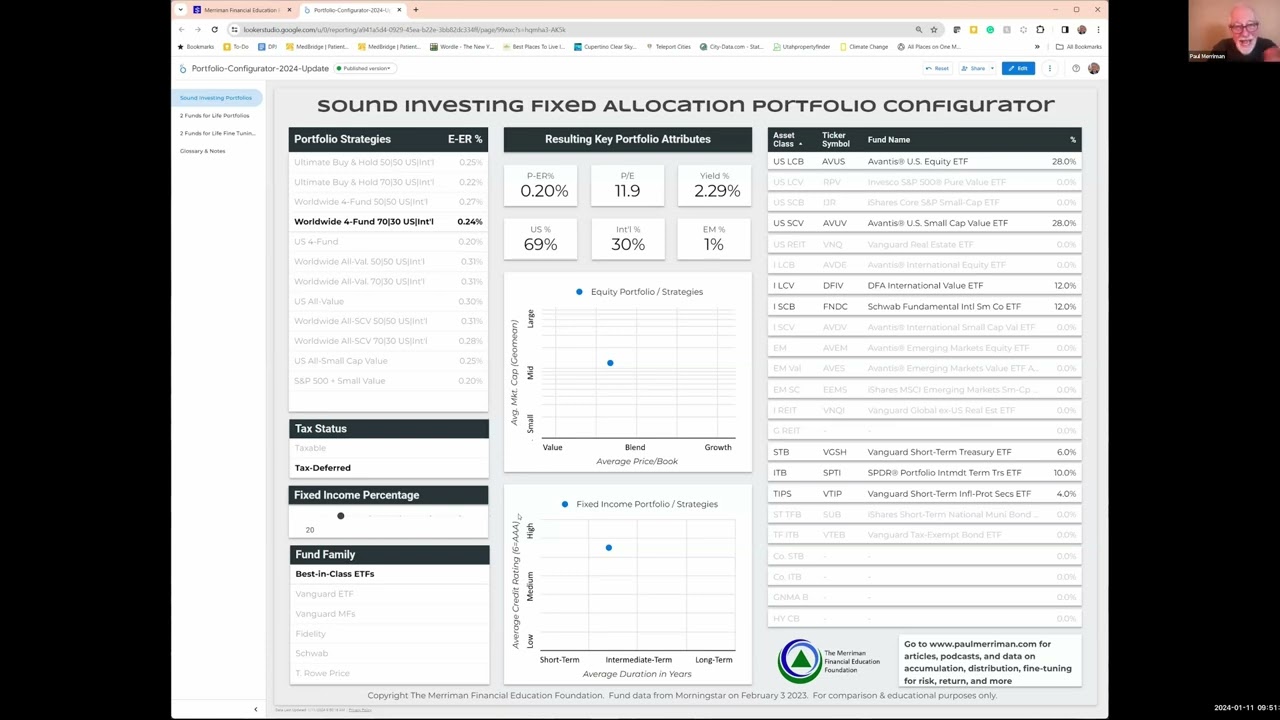Select the S&P 500 + Small Value strategy
This screenshot has width=1280, height=720.
[x=388, y=381]
